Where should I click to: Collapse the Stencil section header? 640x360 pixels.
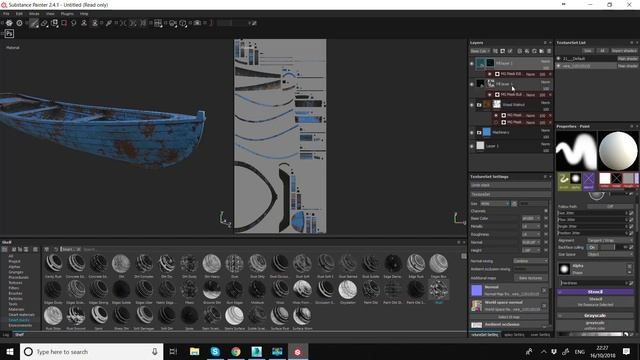(x=595, y=292)
